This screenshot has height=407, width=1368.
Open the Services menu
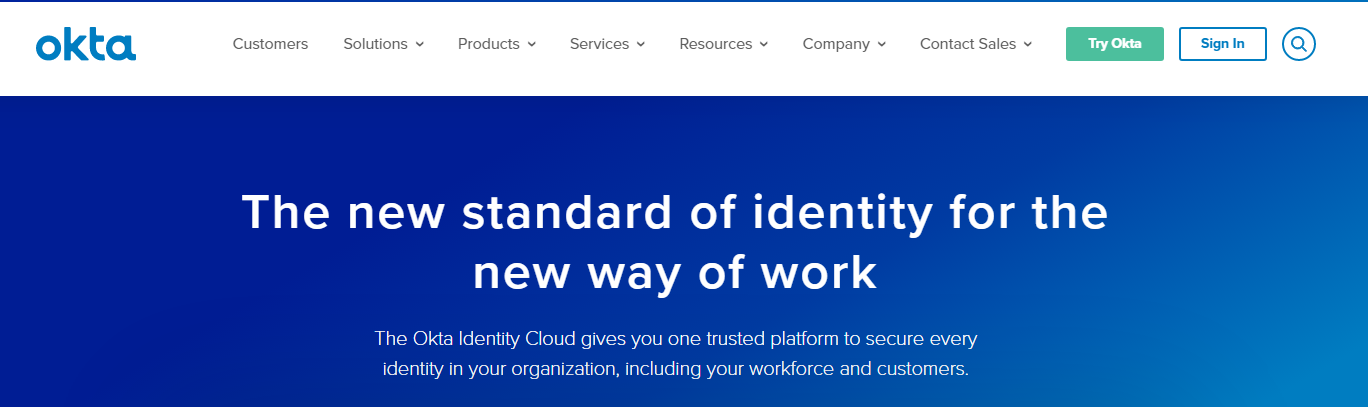click(599, 44)
